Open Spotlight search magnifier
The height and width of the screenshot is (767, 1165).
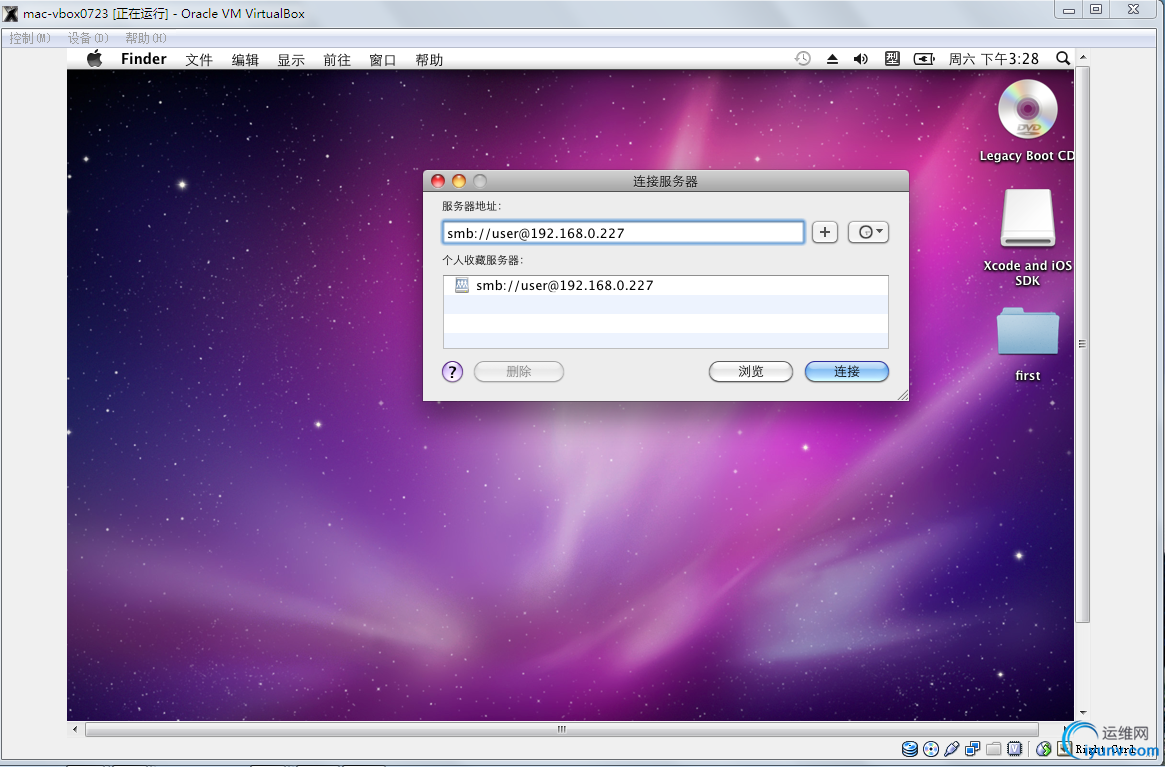click(x=1063, y=59)
